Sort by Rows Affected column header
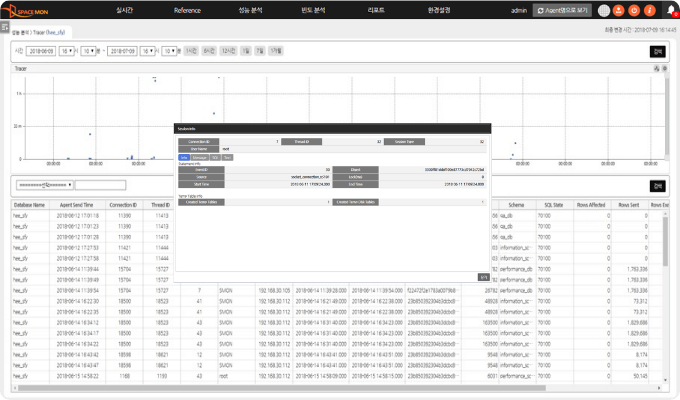Viewport: 680px width, 400px height. point(591,205)
